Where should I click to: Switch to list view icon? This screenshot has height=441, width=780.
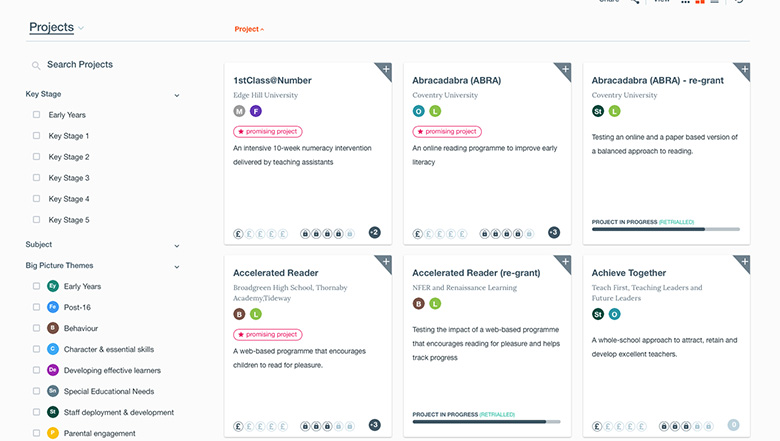pos(715,1)
